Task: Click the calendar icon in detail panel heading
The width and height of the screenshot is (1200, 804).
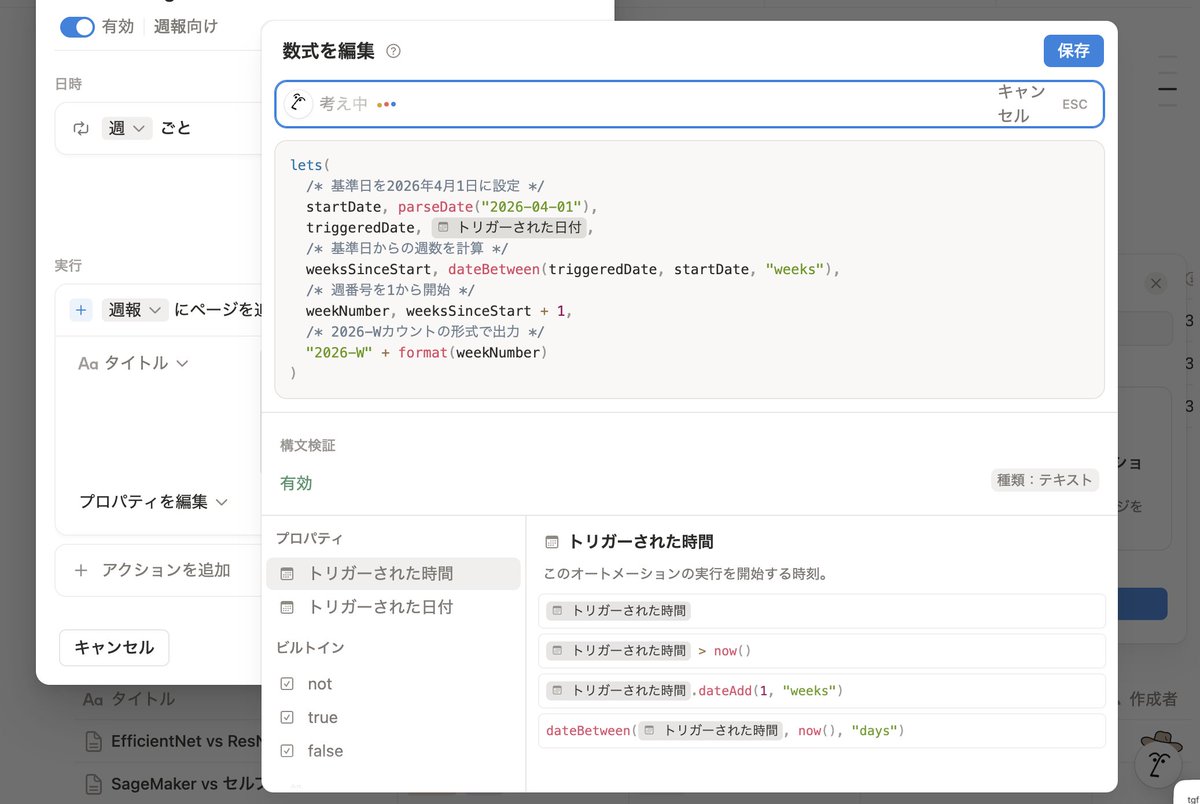Action: point(551,542)
